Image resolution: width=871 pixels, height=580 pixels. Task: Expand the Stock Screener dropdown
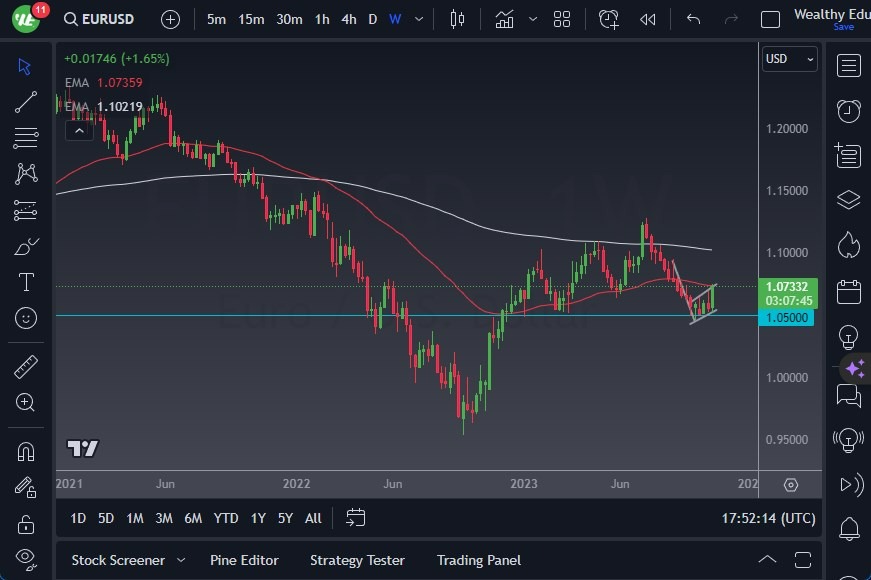181,560
